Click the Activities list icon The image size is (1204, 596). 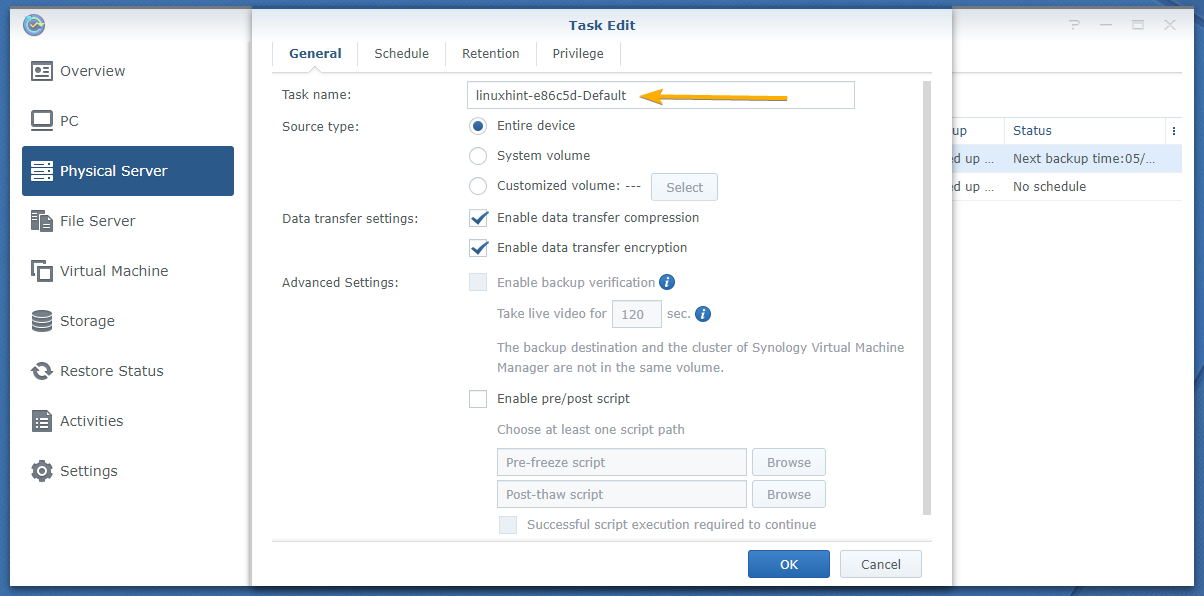(x=42, y=421)
